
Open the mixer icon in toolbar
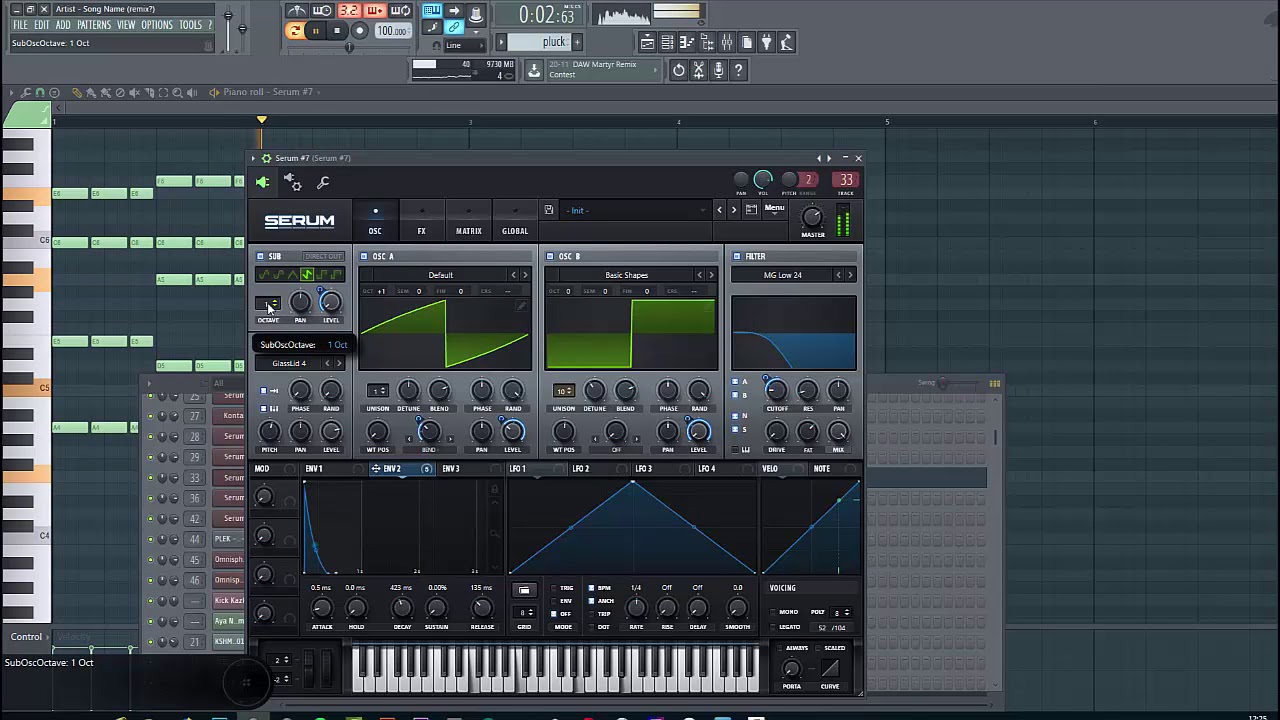[x=727, y=42]
